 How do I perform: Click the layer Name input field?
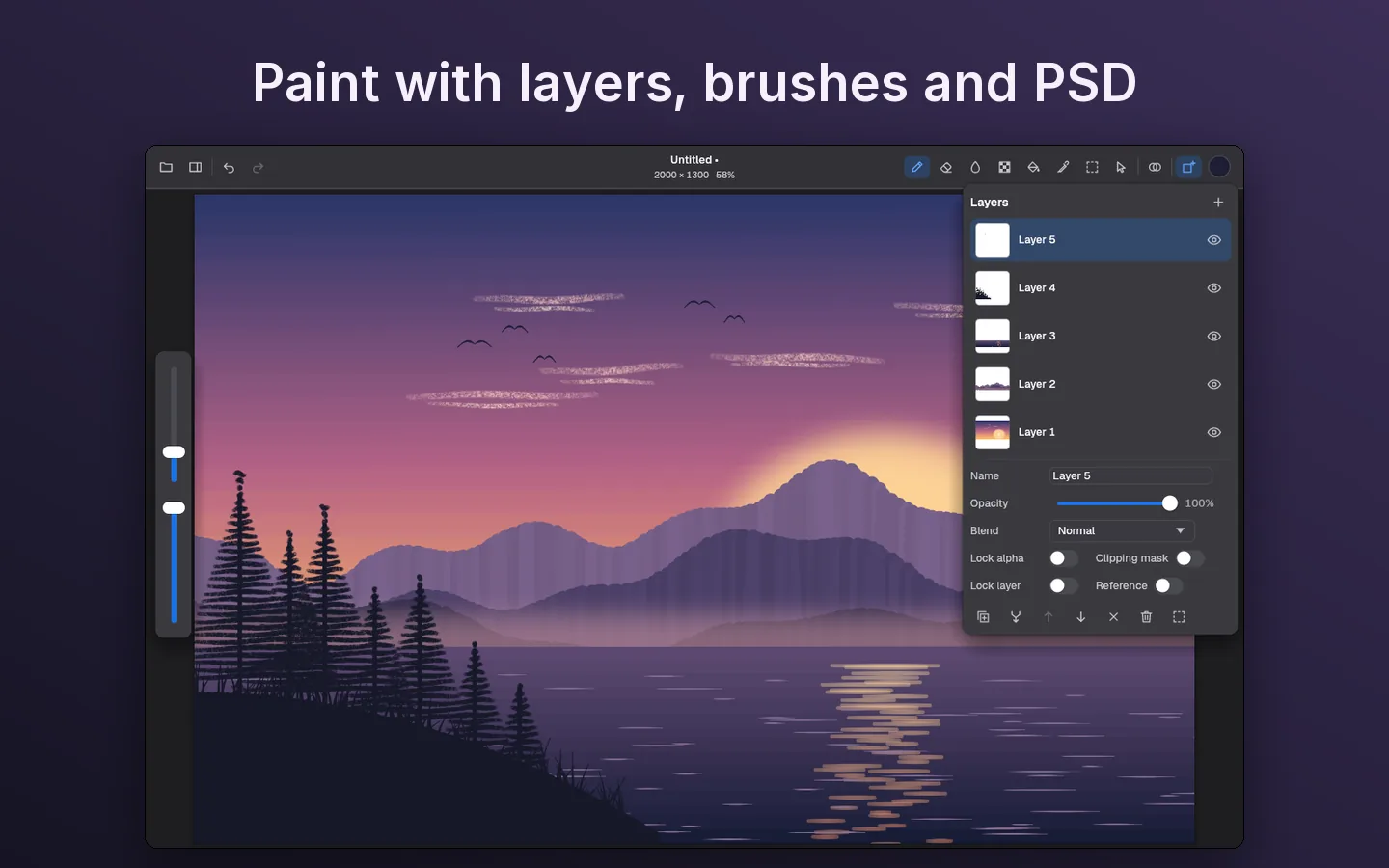[x=1130, y=475]
